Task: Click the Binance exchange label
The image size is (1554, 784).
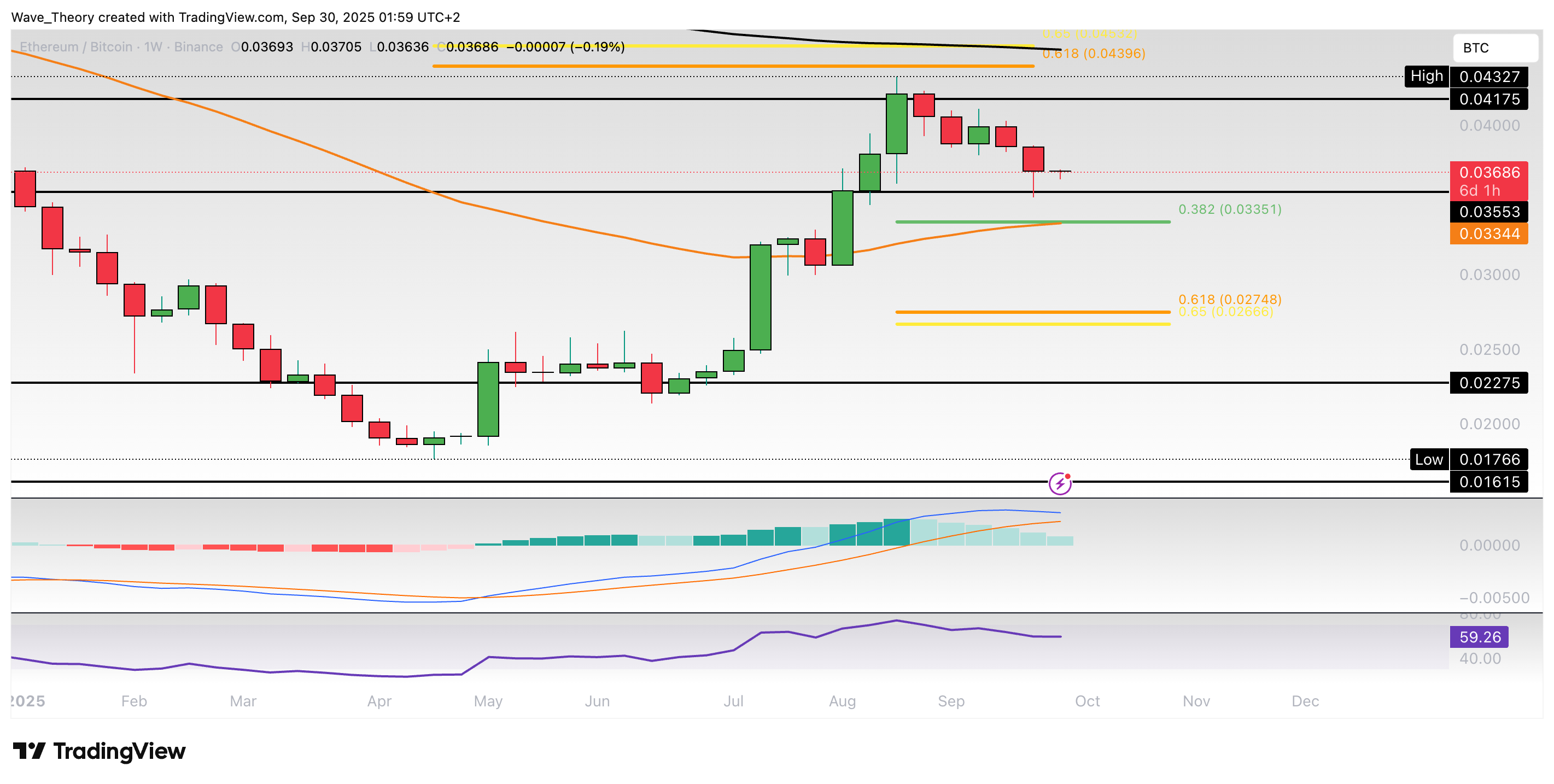Action: tap(199, 46)
